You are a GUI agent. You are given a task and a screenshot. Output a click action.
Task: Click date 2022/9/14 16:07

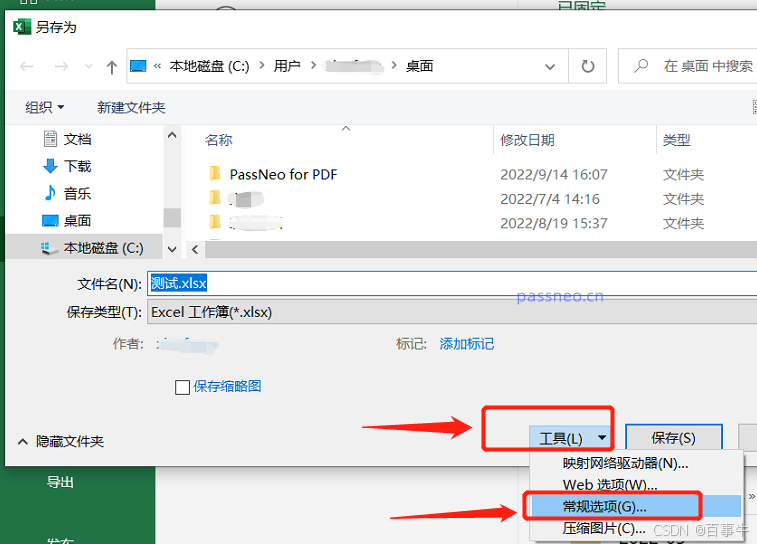pyautogui.click(x=554, y=174)
